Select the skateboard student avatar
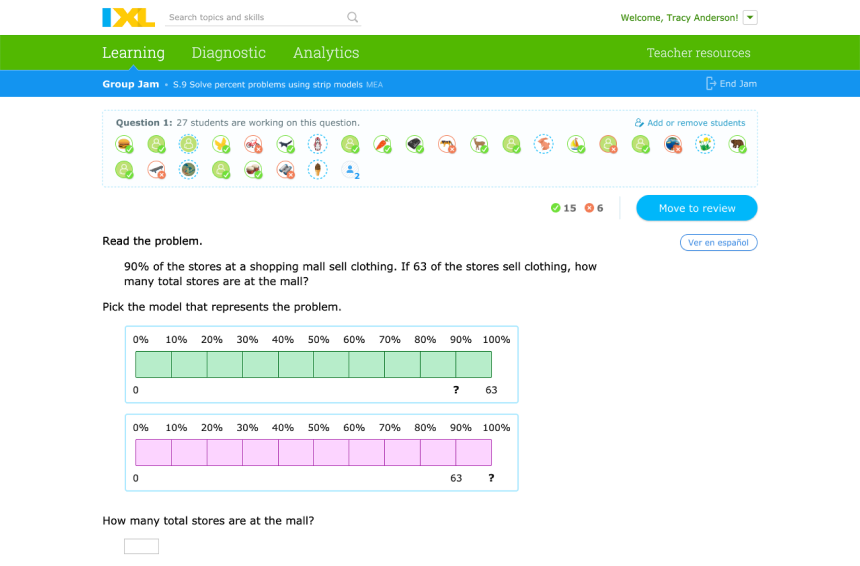Screen dimensions: 860x566 tap(157, 169)
